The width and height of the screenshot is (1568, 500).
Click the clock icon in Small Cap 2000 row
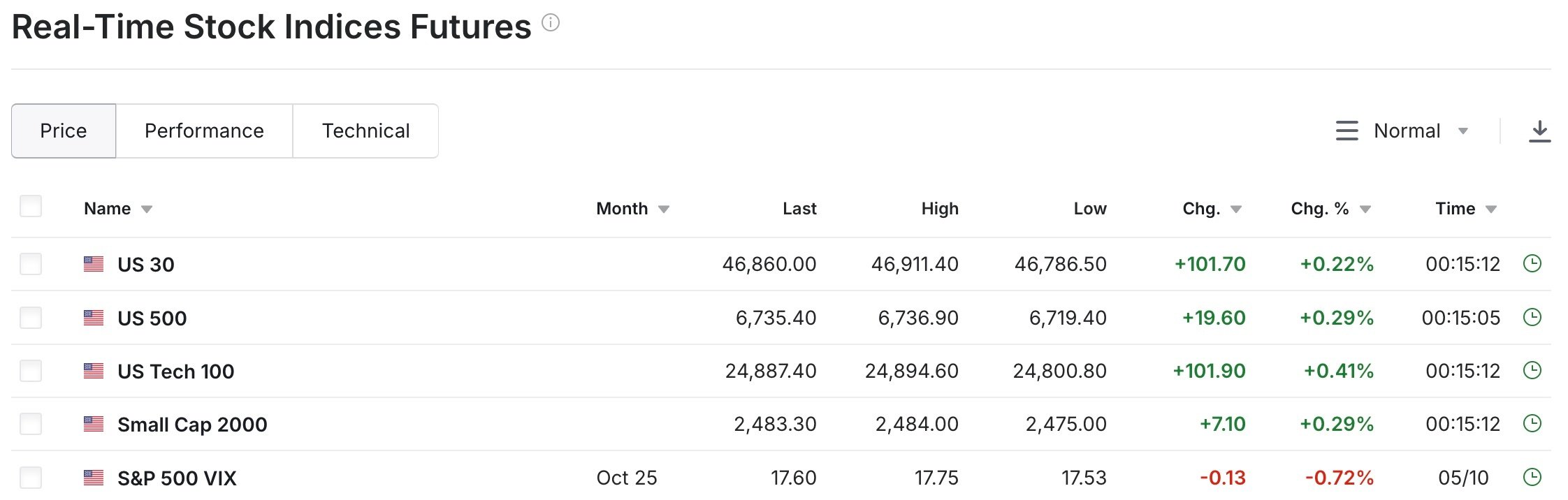[x=1532, y=424]
